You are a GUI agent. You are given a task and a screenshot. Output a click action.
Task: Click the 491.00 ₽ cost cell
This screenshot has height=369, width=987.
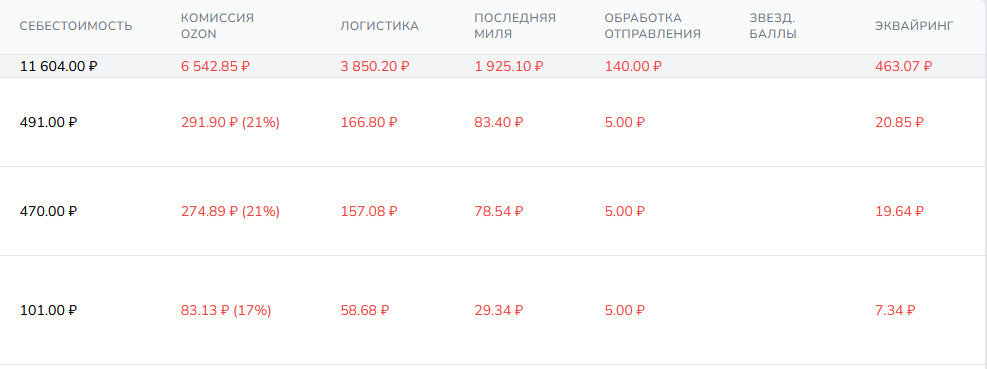(x=48, y=122)
